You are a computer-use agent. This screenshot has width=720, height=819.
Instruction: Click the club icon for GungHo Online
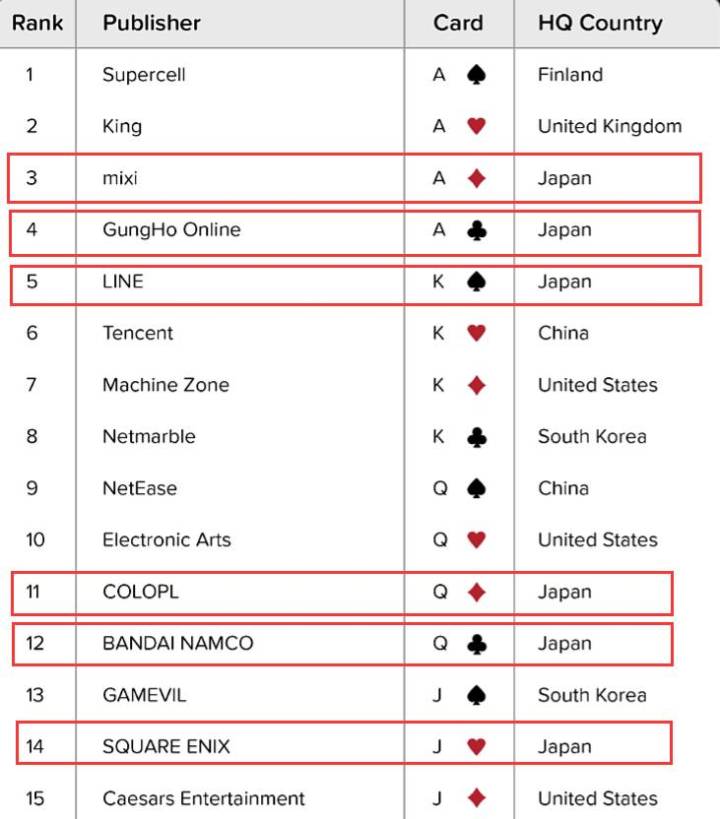pos(477,230)
